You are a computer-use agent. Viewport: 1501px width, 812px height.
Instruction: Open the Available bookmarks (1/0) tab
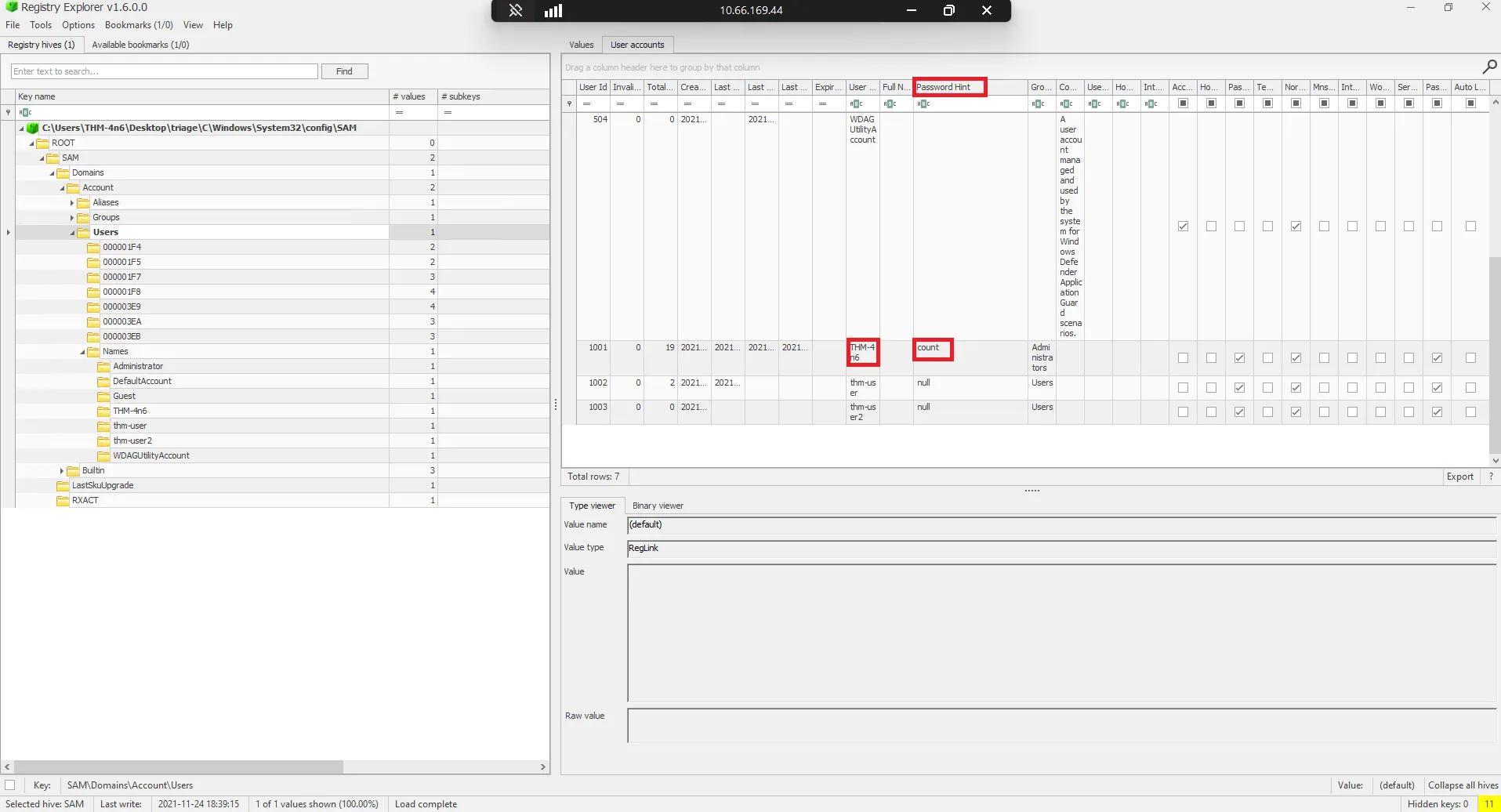[140, 45]
